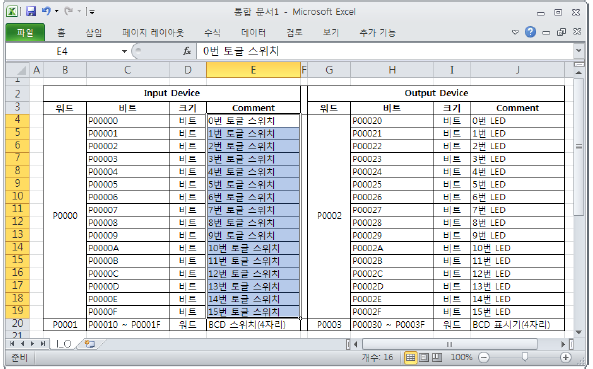Image resolution: width=593 pixels, height=369 pixels.
Task: Switch to the 검토 ribbon tab
Action: (294, 33)
